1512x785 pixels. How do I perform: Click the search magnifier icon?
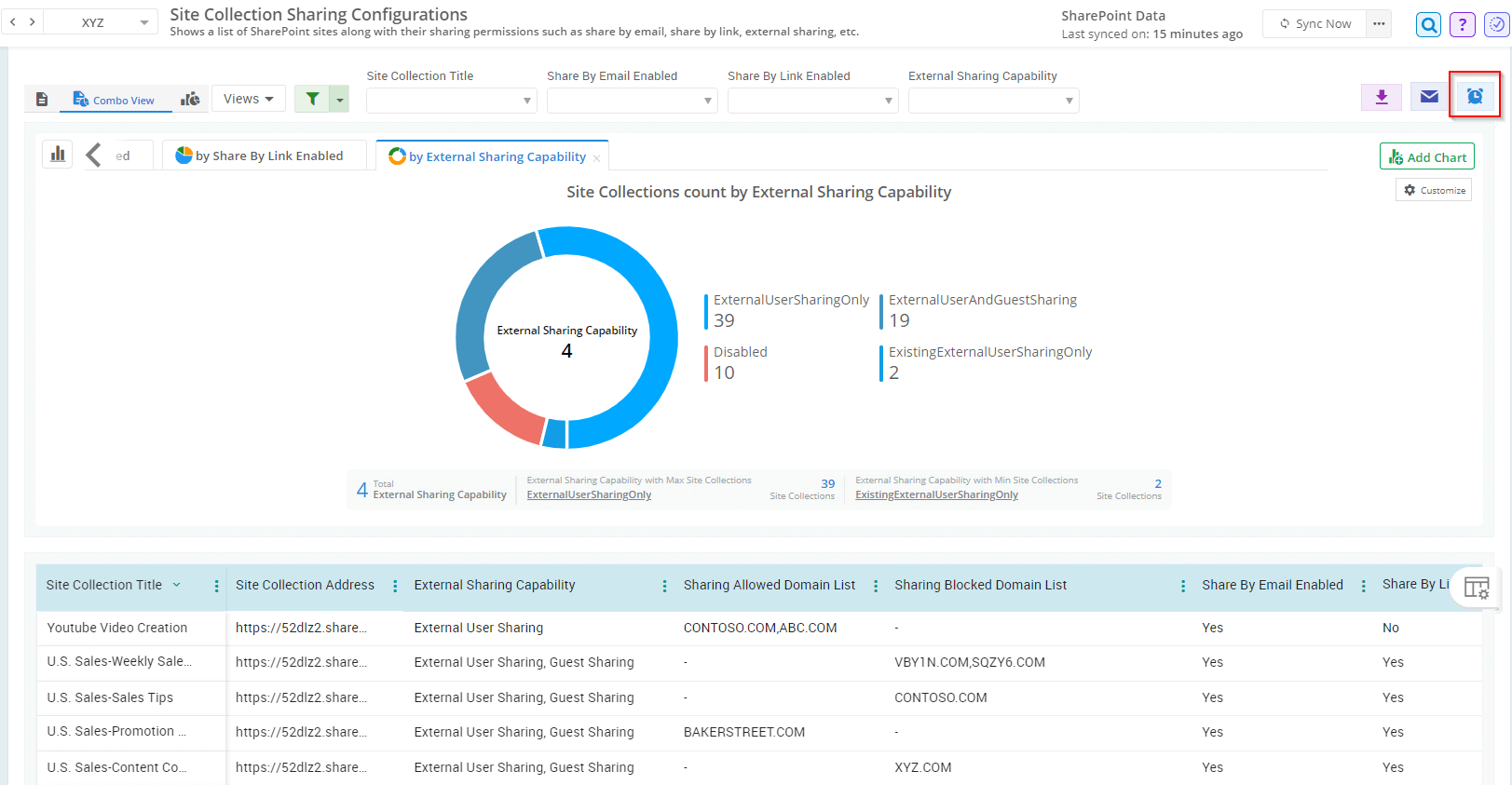(x=1427, y=24)
